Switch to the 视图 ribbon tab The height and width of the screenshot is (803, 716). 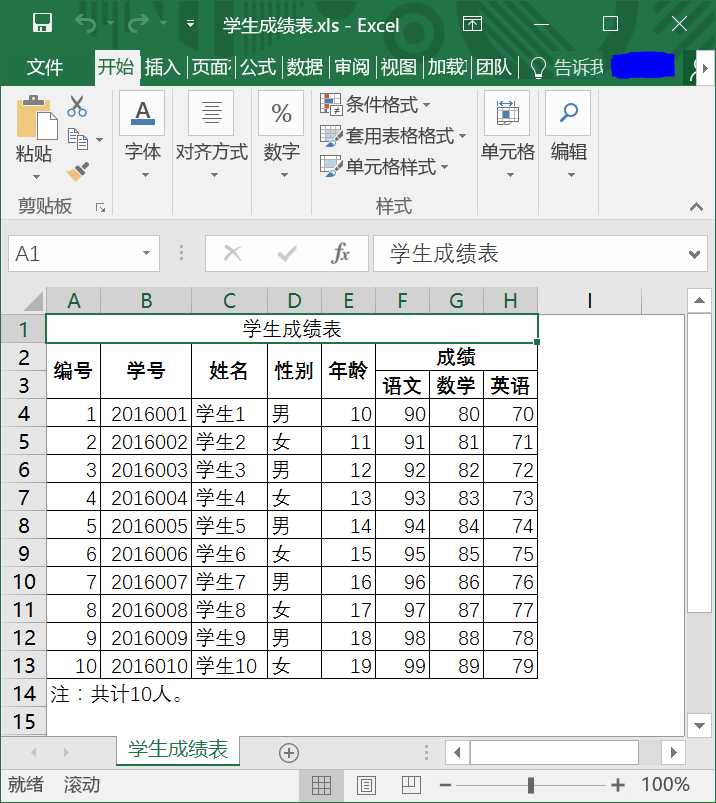tap(398, 67)
